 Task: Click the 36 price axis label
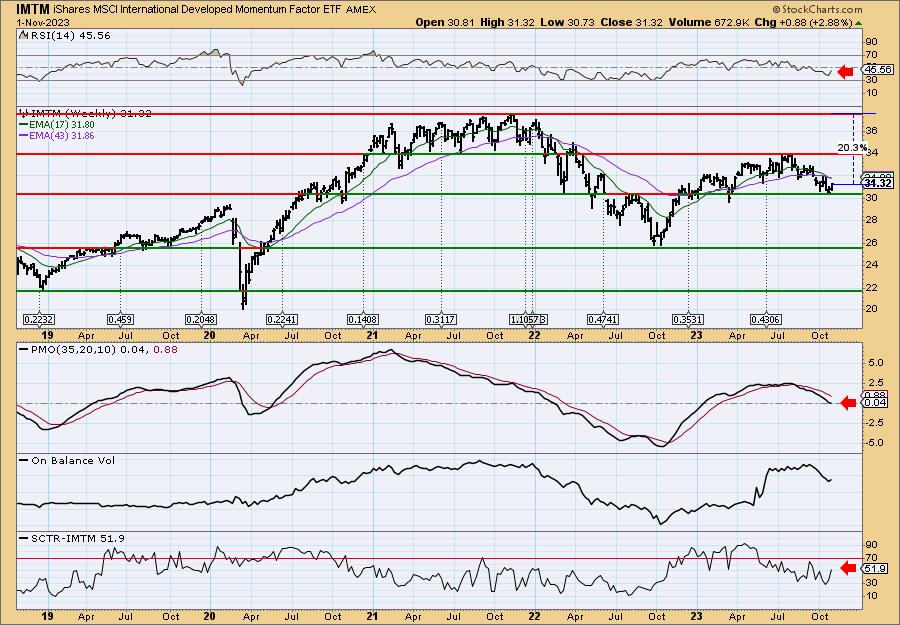click(871, 131)
